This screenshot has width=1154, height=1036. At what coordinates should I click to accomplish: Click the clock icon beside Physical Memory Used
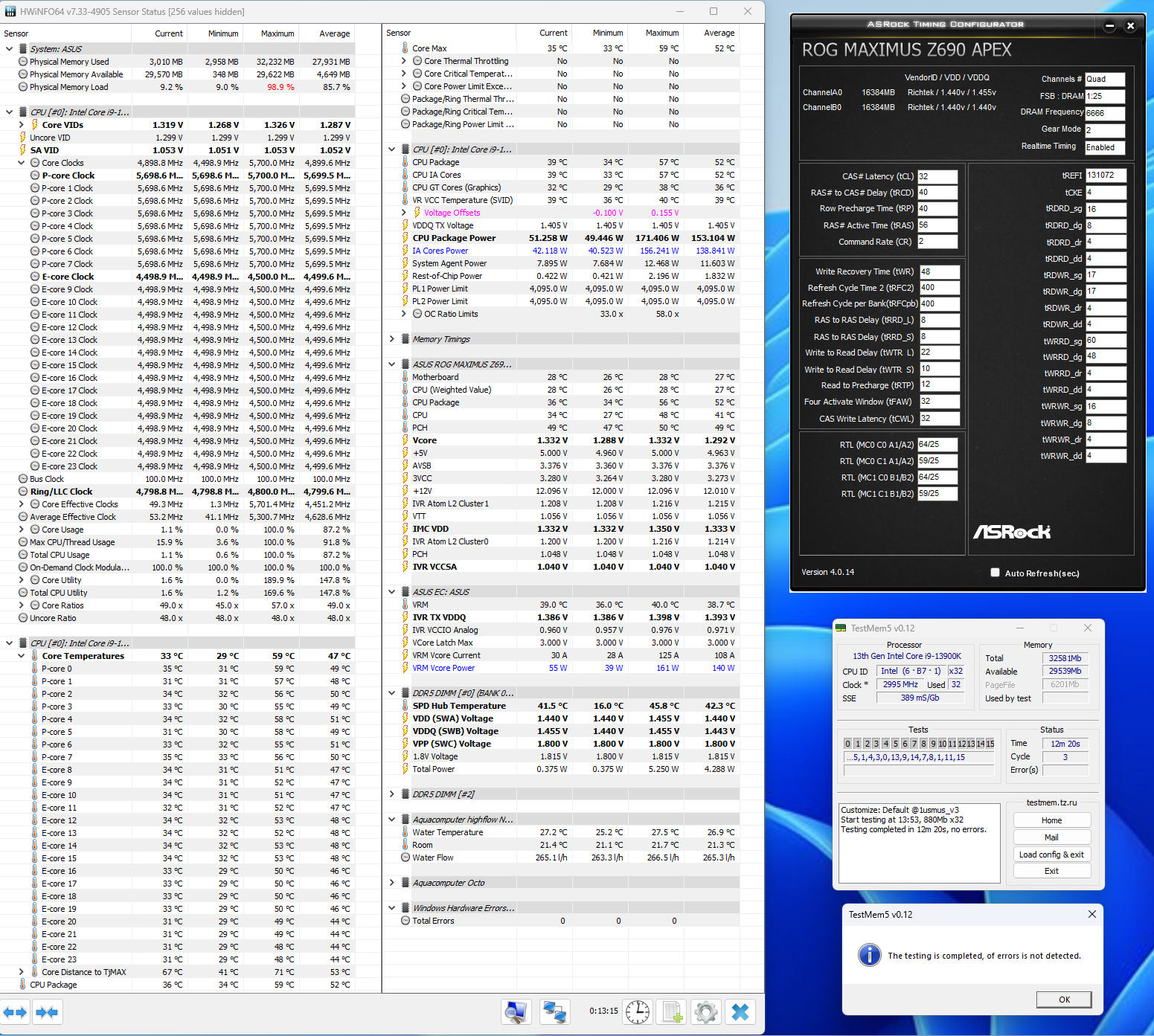(x=23, y=62)
